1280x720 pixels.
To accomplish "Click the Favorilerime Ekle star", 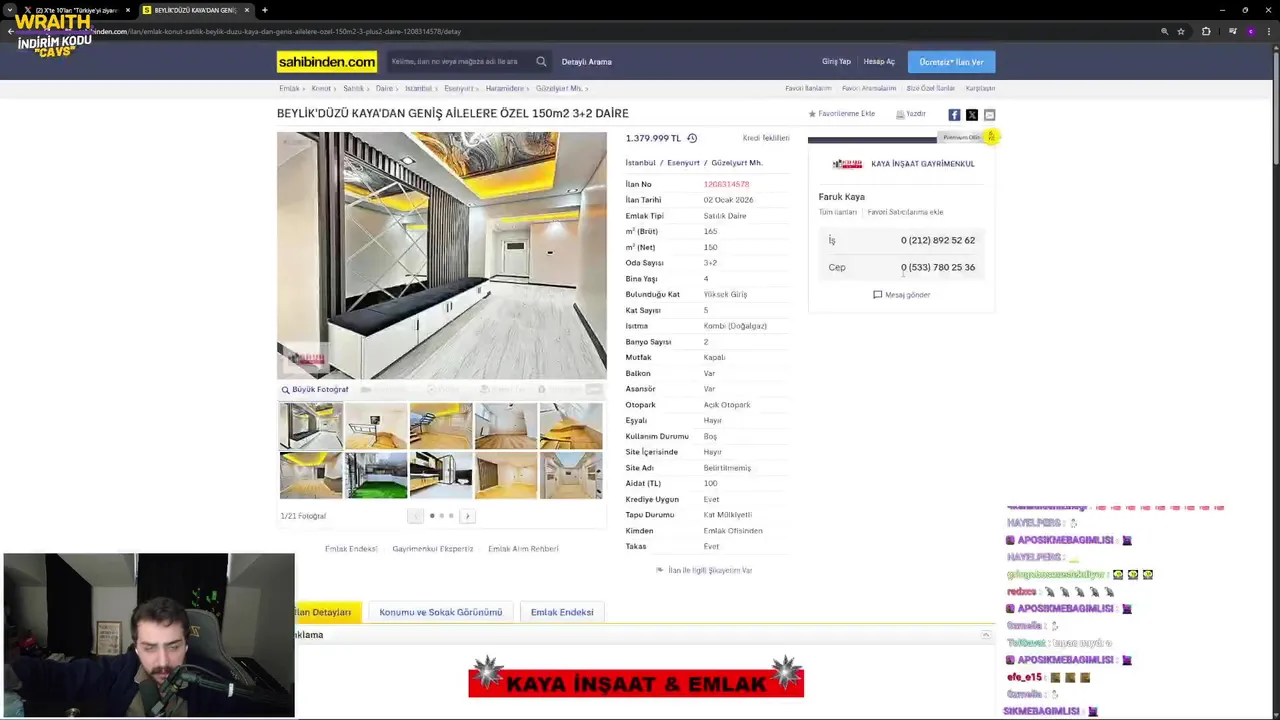I will tap(812, 114).
